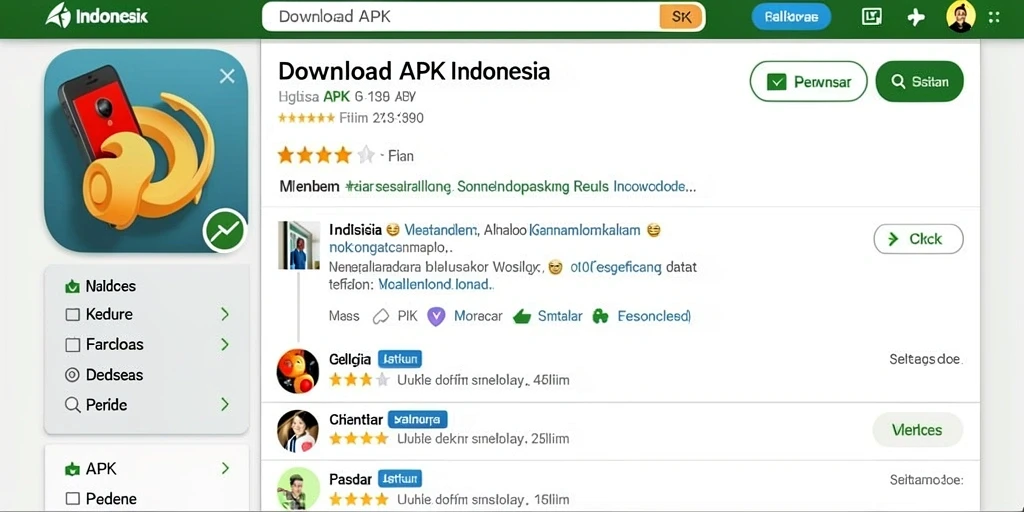1024x512 pixels.
Task: Open the Pasdar reviewer avatar
Action: click(x=298, y=490)
